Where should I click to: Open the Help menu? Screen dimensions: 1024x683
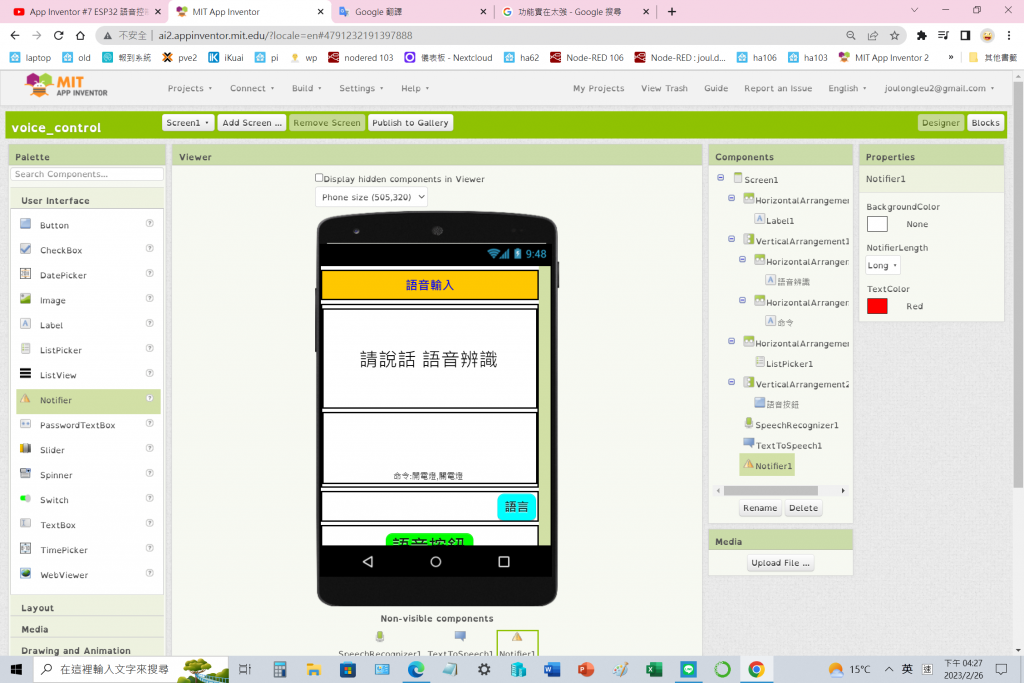415,88
